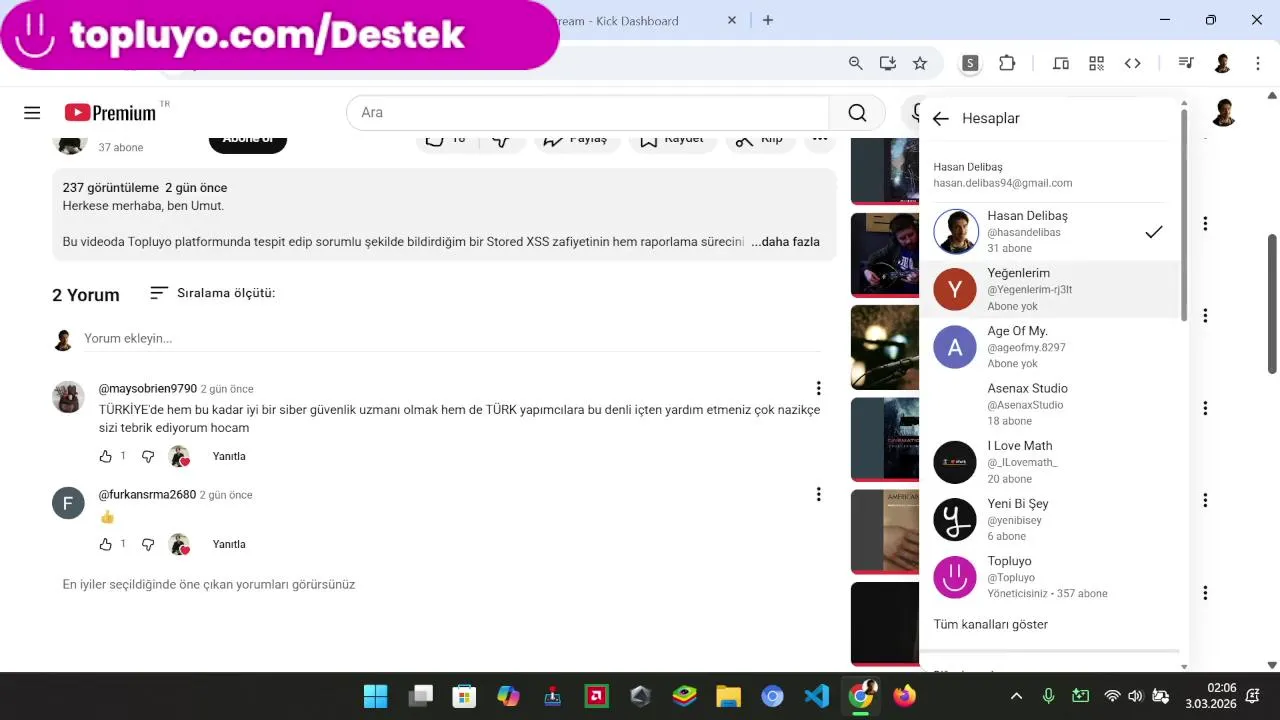1280x720 pixels.
Task: Click '237 görüntüleme' view count text
Action: coord(111,187)
